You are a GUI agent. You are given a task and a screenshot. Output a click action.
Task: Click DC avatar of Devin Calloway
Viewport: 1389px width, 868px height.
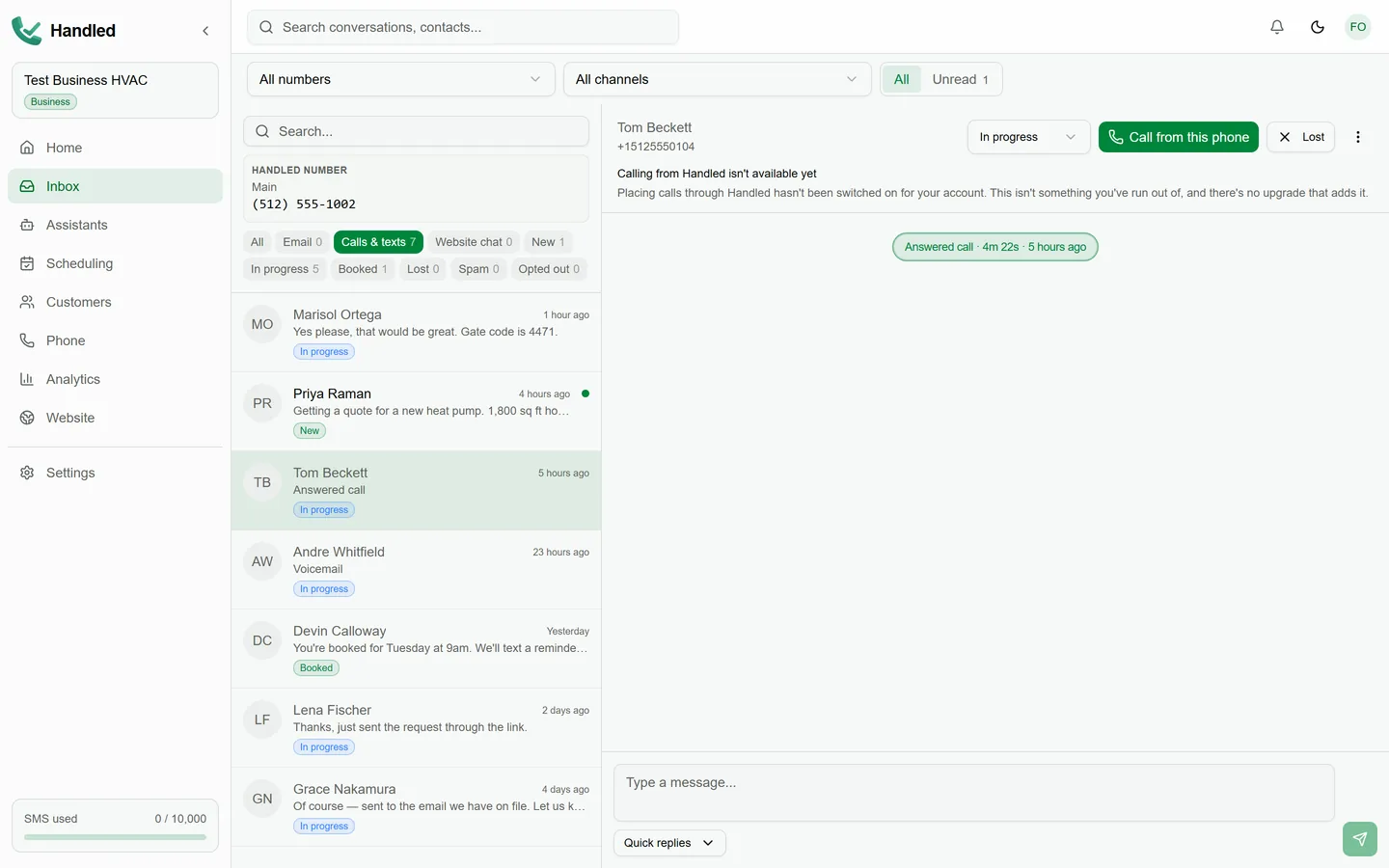[x=262, y=640]
